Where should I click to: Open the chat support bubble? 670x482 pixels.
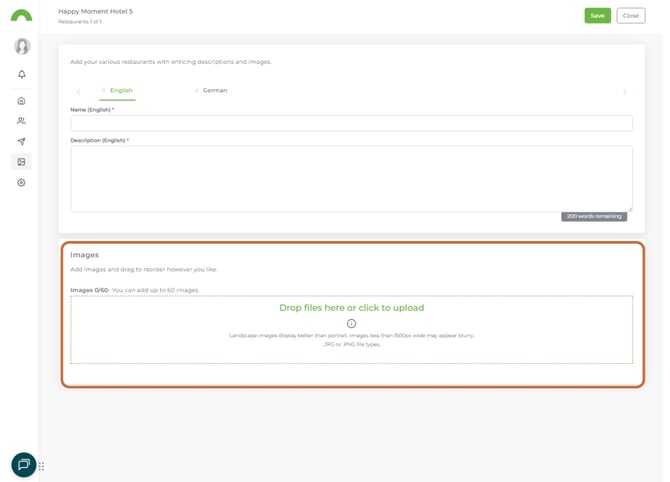click(24, 465)
